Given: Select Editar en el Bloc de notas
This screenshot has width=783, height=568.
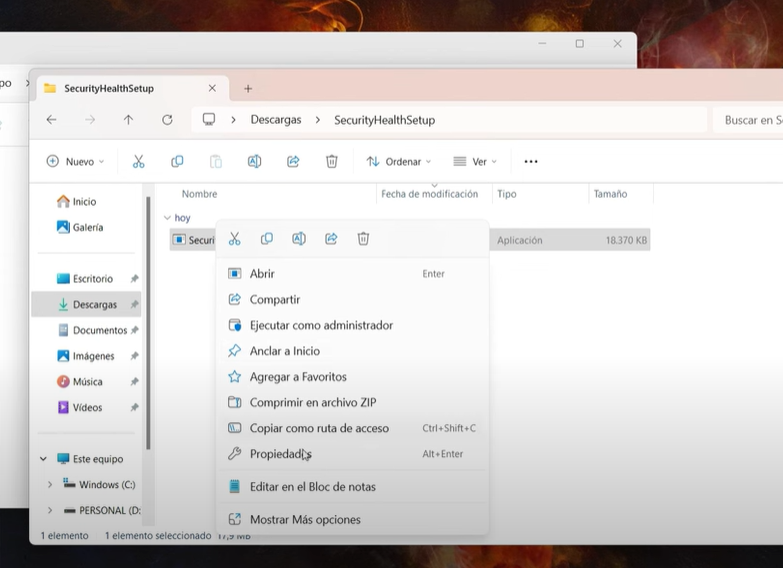Looking at the screenshot, I should (x=352, y=487).
